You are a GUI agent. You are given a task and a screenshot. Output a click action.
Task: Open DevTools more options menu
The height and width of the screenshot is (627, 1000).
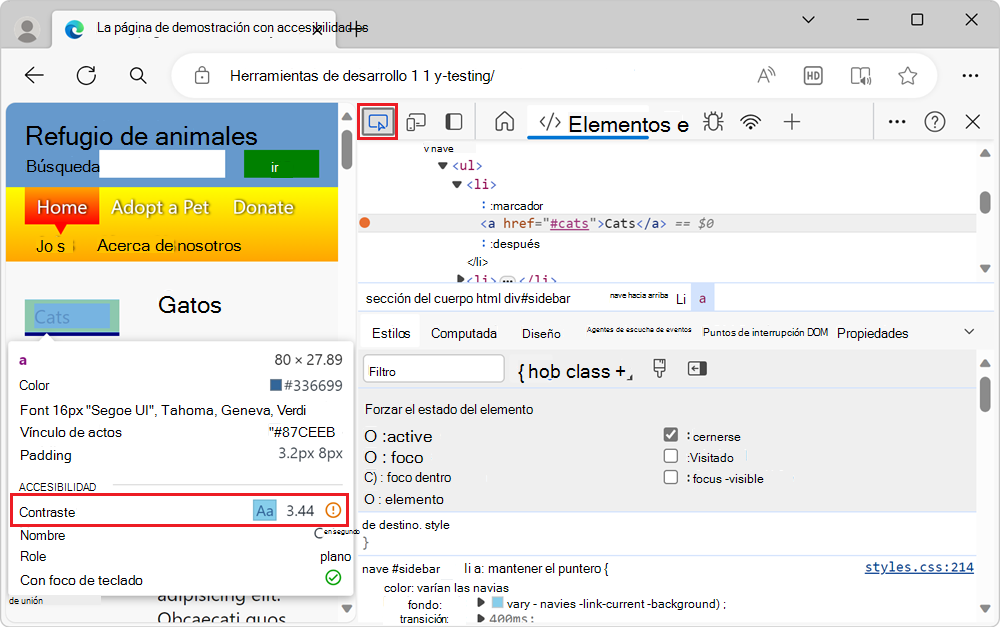[896, 121]
